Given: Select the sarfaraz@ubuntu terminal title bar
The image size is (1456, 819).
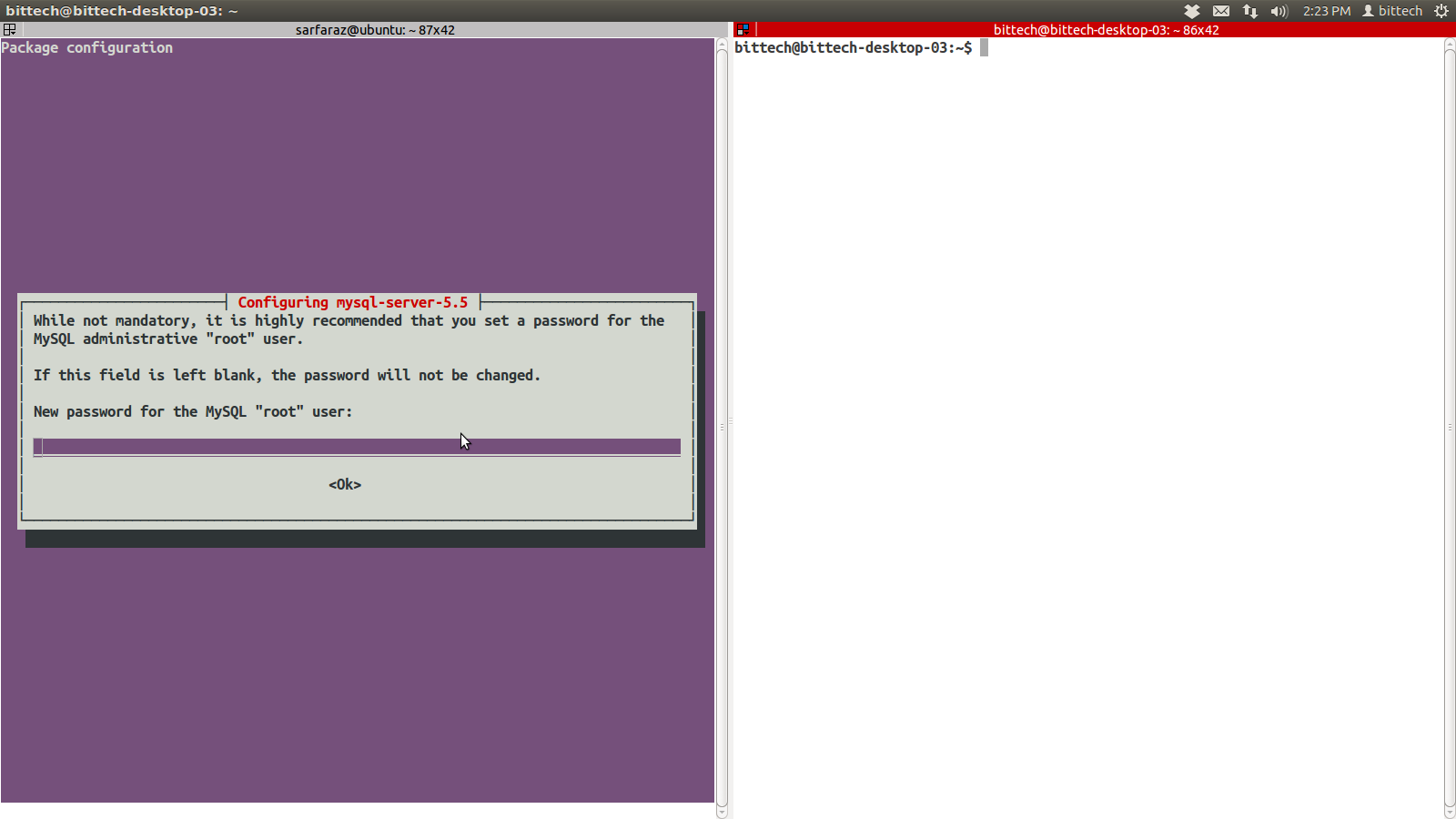Looking at the screenshot, I should click(375, 29).
